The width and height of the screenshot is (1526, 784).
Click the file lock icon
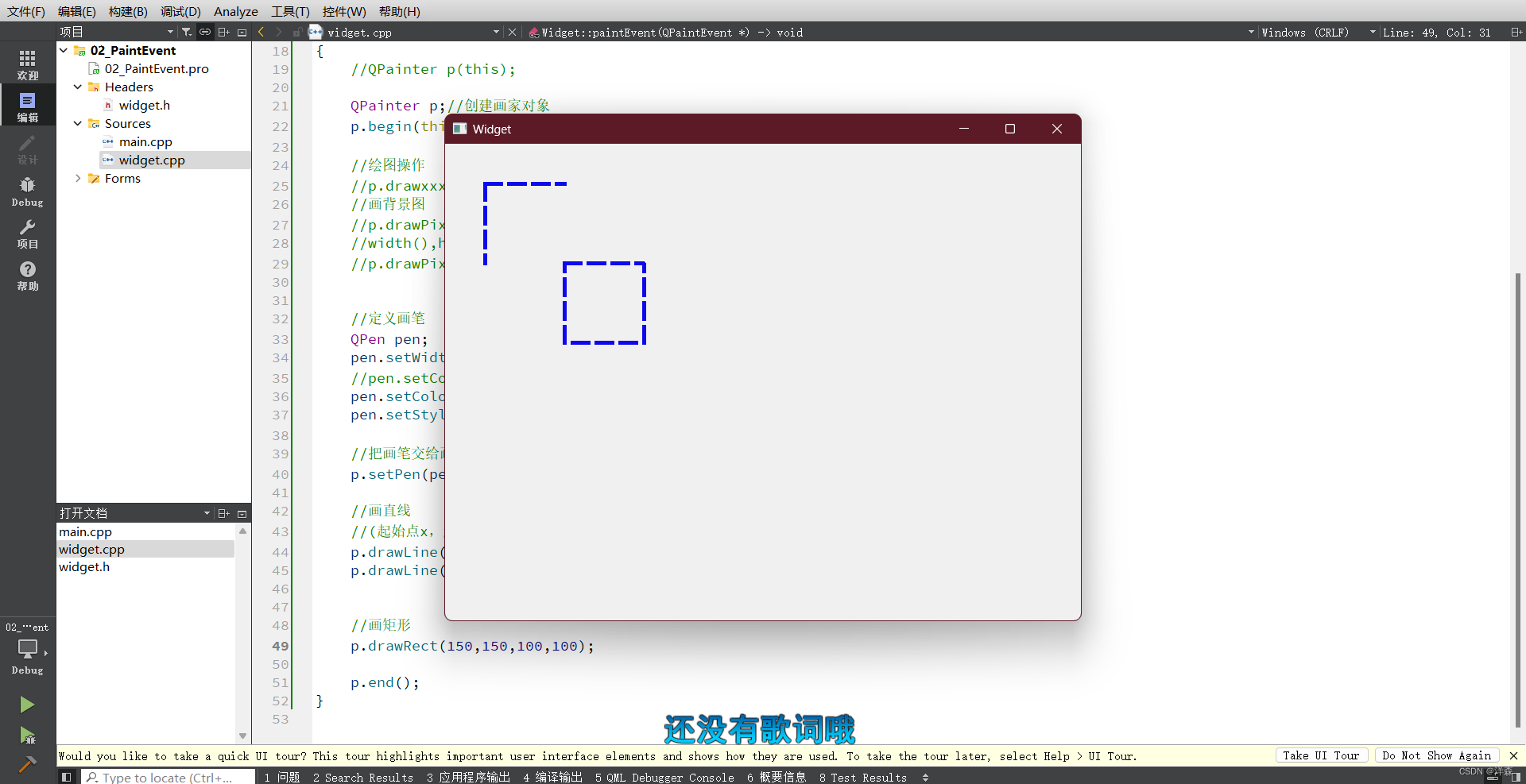tap(296, 32)
